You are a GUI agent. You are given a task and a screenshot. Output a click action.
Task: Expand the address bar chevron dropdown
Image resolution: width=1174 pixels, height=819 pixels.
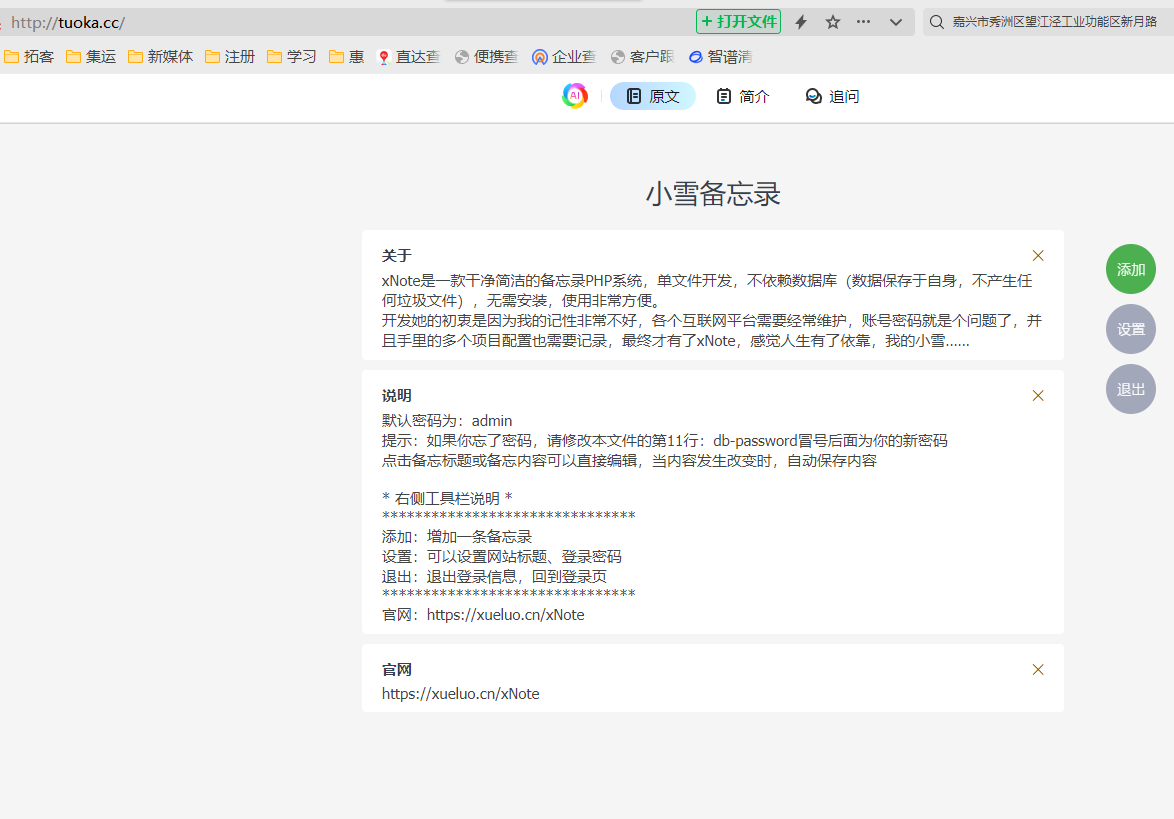(x=896, y=22)
